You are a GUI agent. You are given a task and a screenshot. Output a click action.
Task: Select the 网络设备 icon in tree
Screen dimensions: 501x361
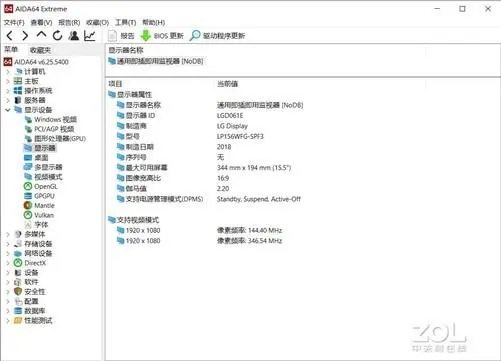tap(18, 253)
